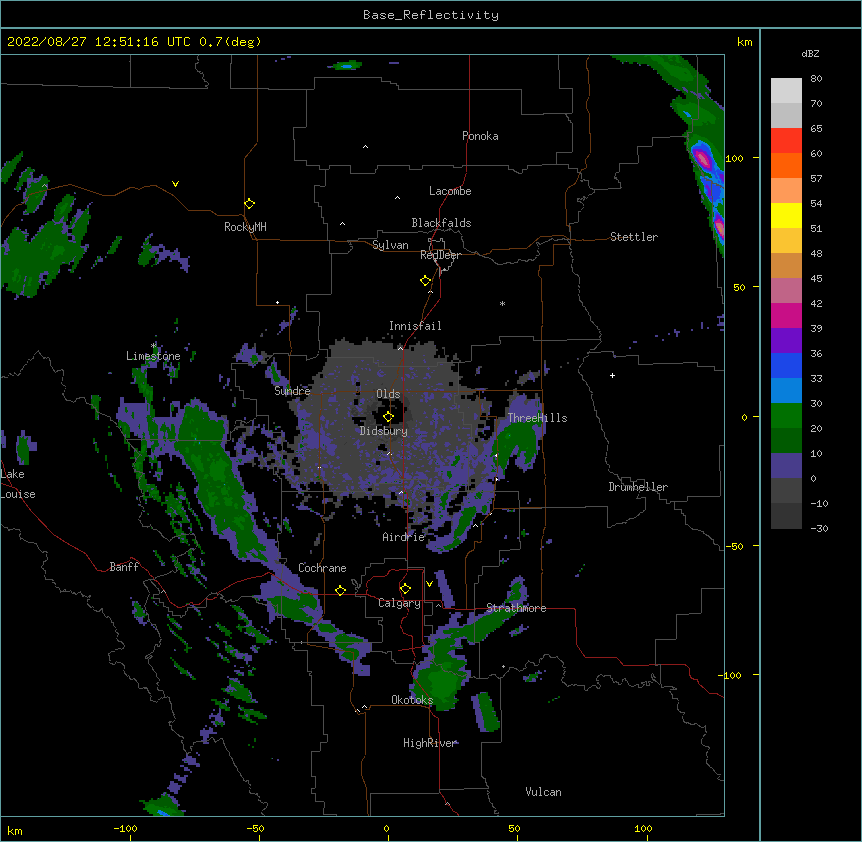
Task: Pick the orange 60 dBZ legend swatch
Action: point(786,165)
